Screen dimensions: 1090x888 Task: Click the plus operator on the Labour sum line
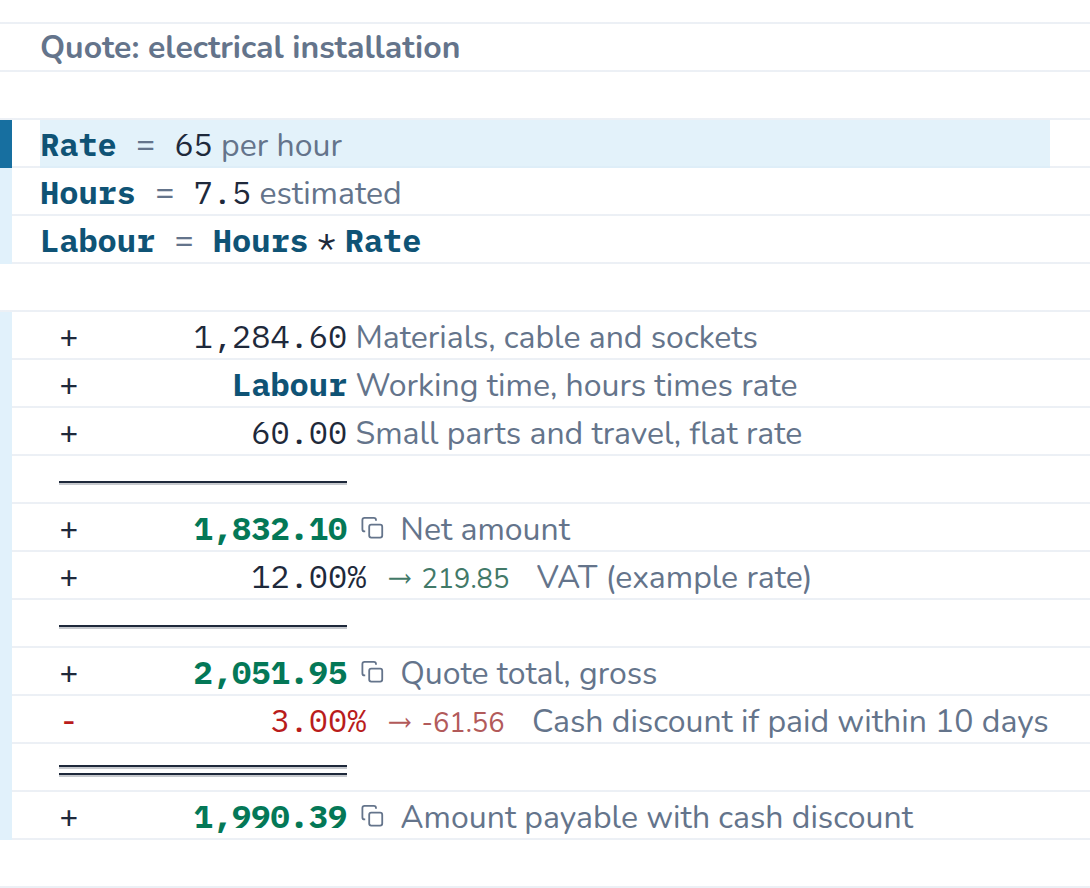(69, 386)
